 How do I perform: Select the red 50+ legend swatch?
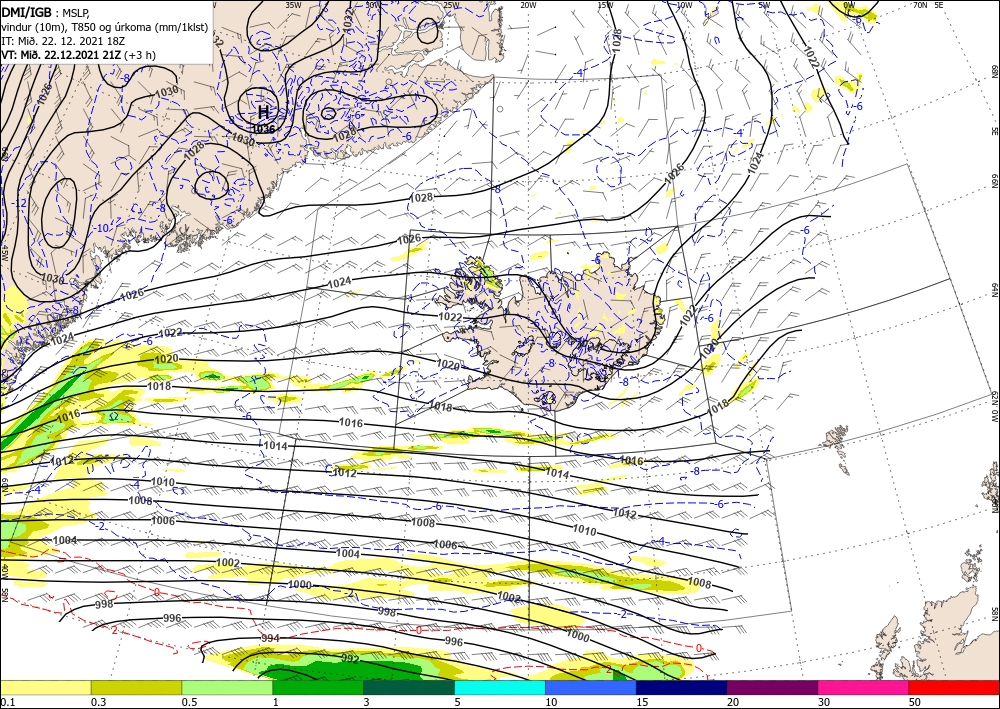coord(954,687)
